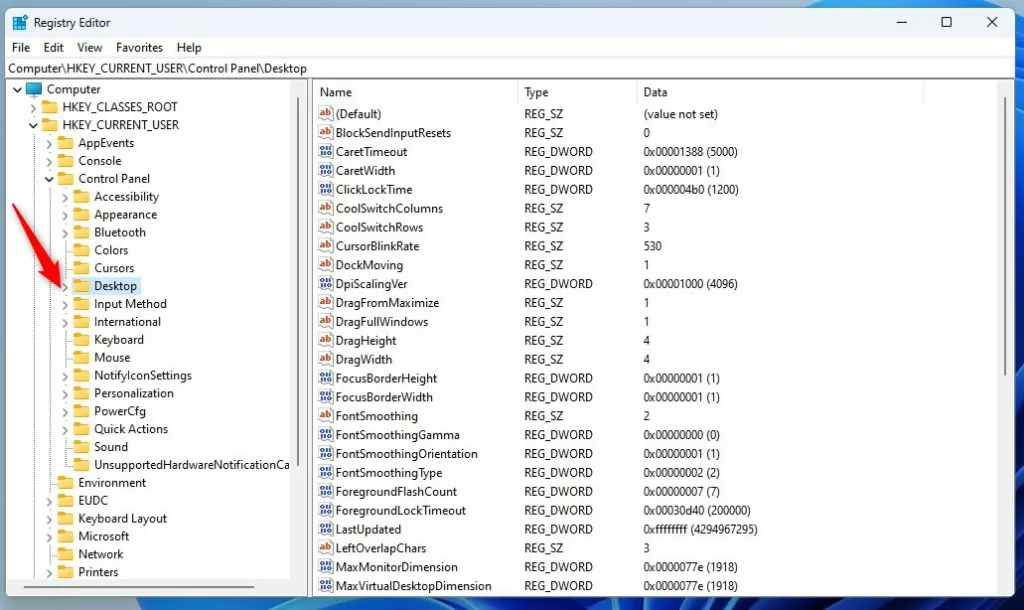Expand the HKEY_CLASSES_ROOT key
The width and height of the screenshot is (1024, 610).
(x=33, y=107)
